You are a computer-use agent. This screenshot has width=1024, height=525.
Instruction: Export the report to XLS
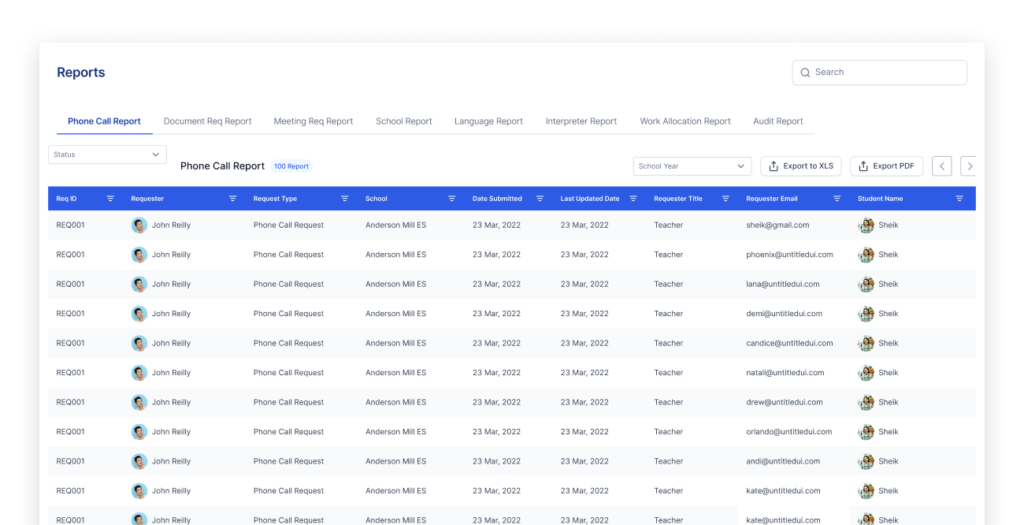[800, 166]
